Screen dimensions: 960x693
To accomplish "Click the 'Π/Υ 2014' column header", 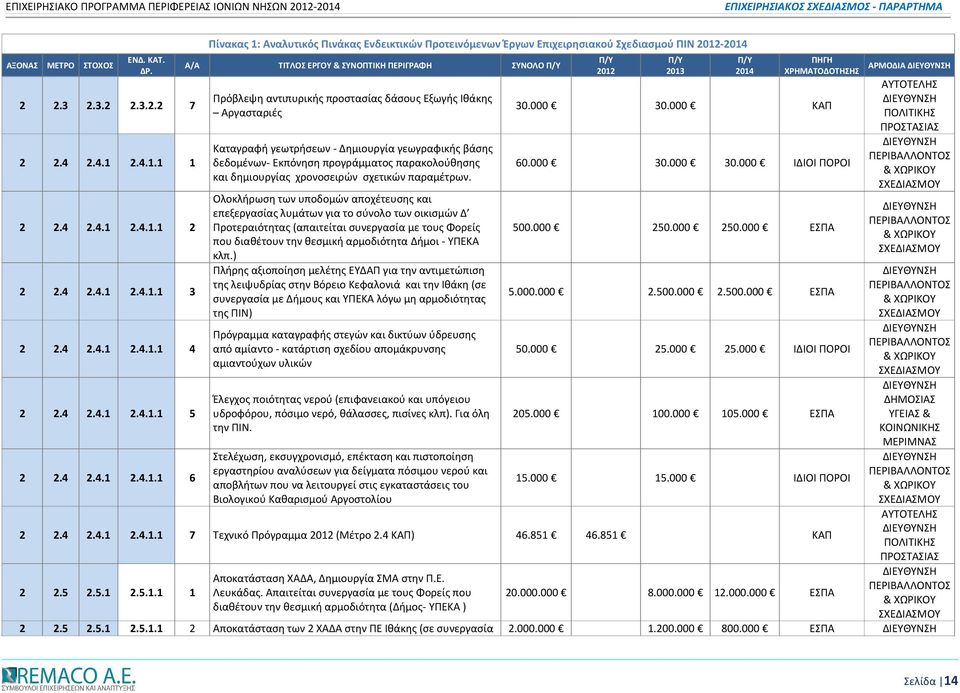I will coord(744,66).
